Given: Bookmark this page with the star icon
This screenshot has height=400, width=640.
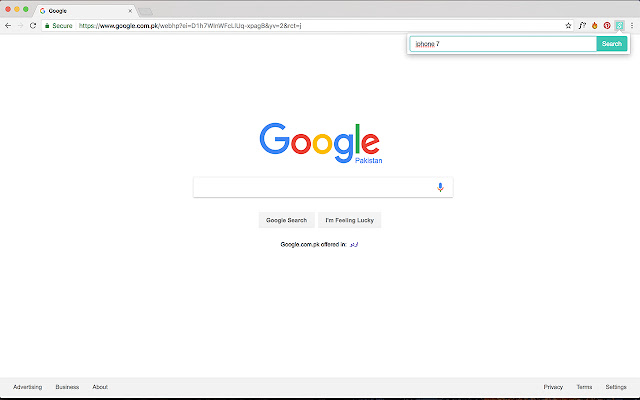Looking at the screenshot, I should click(x=568, y=25).
